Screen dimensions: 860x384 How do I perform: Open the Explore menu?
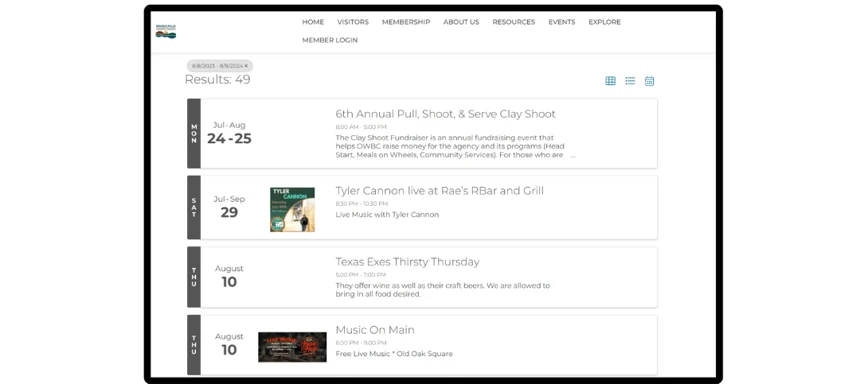point(604,22)
